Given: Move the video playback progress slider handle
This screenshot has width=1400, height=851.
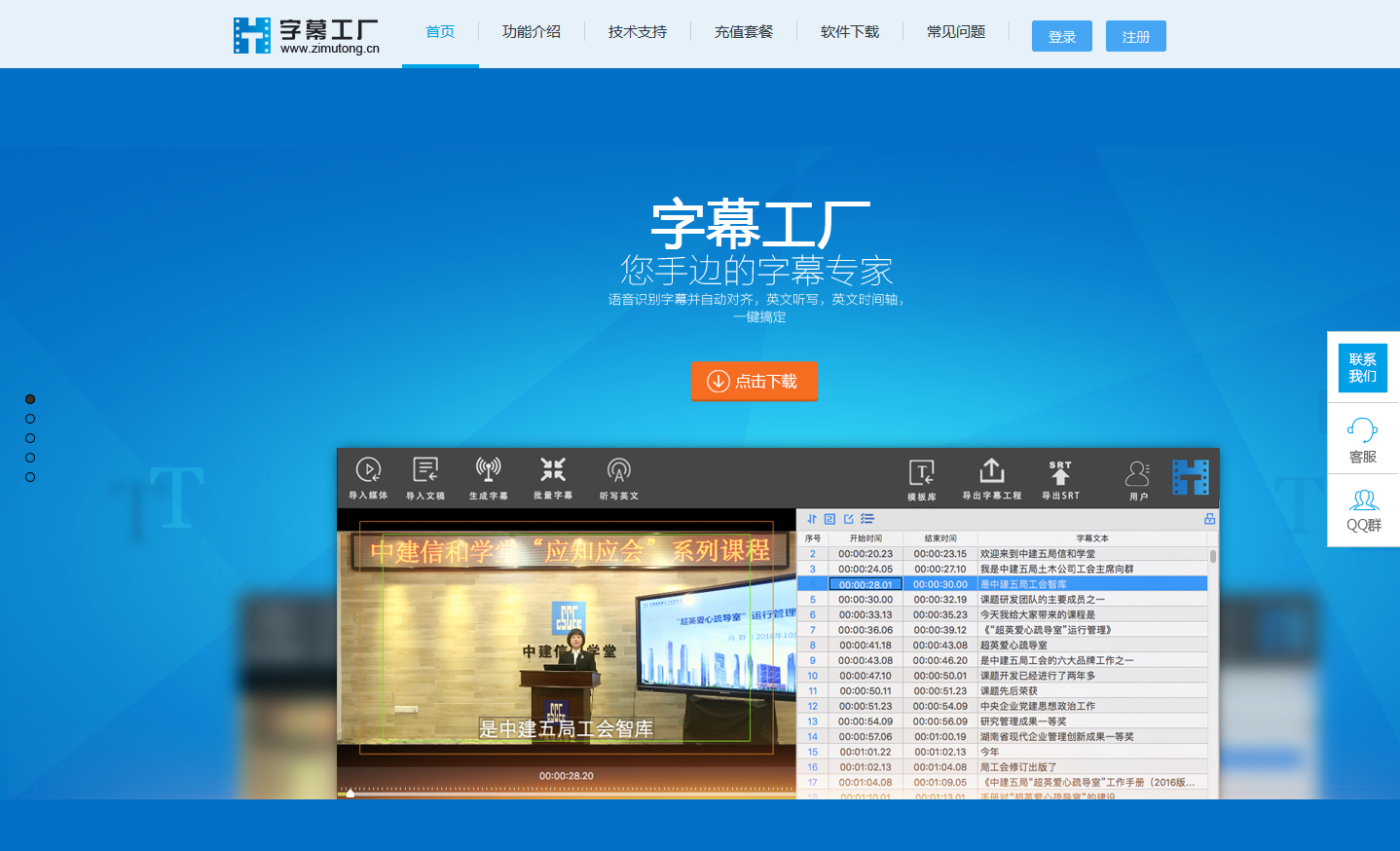Looking at the screenshot, I should (350, 794).
